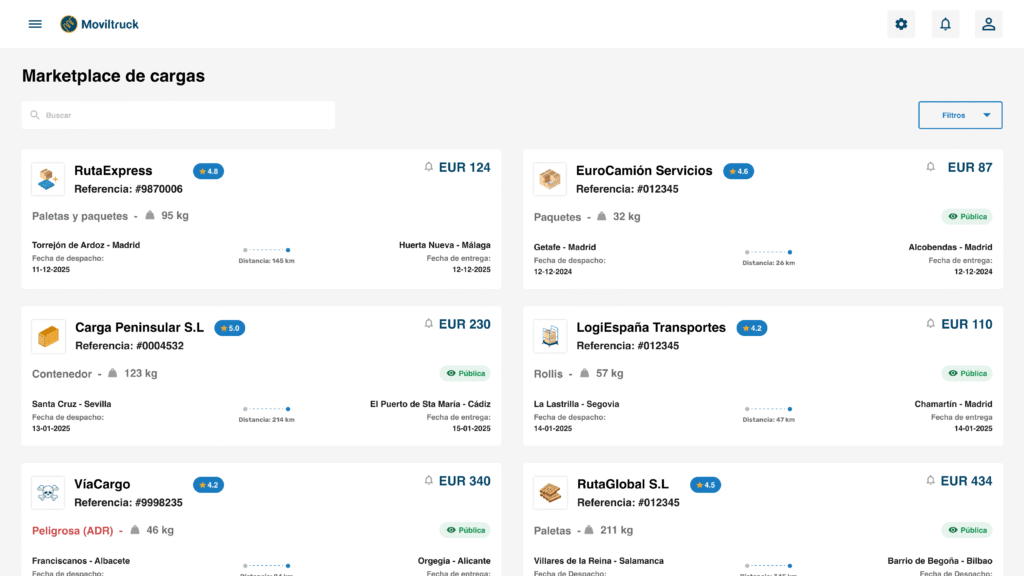
Task: Open the user profile icon
Action: [x=988, y=24]
